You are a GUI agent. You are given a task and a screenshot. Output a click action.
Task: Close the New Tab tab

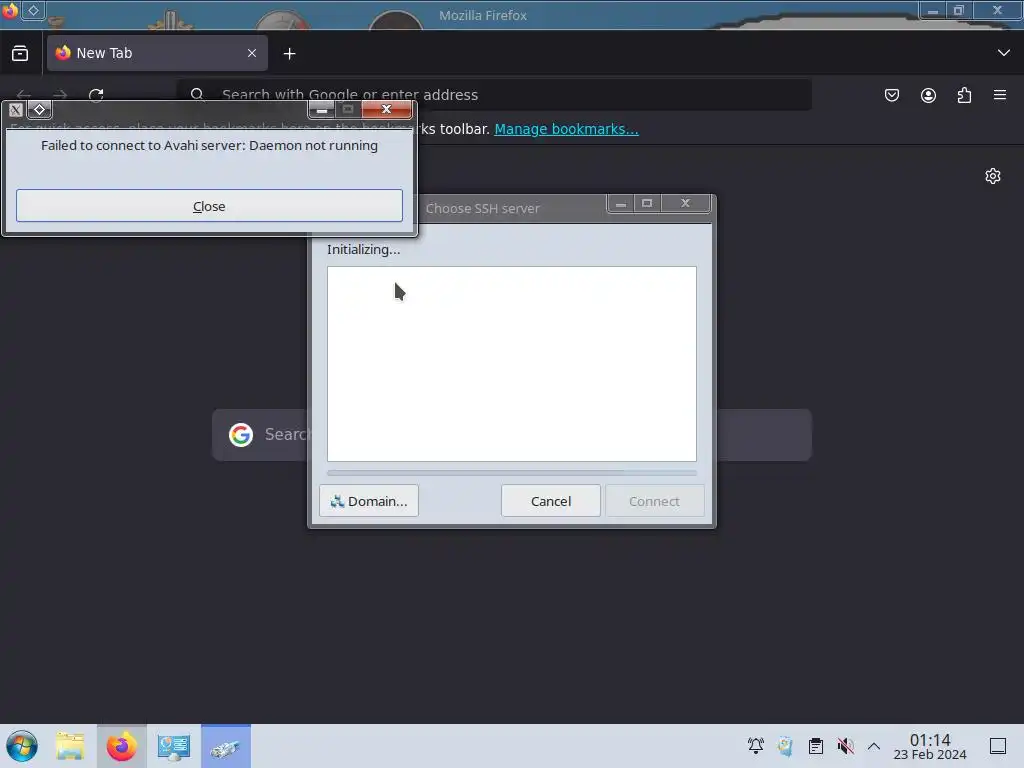click(252, 53)
